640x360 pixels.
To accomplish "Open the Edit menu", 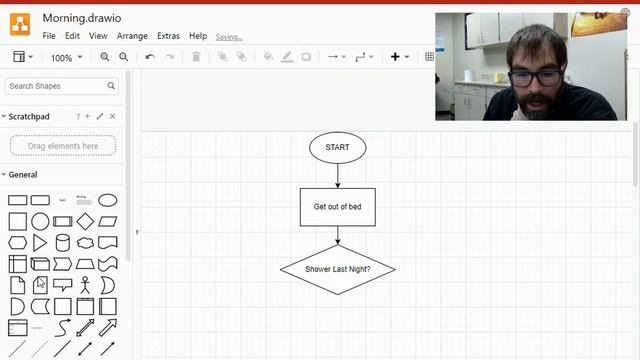I will pos(72,36).
